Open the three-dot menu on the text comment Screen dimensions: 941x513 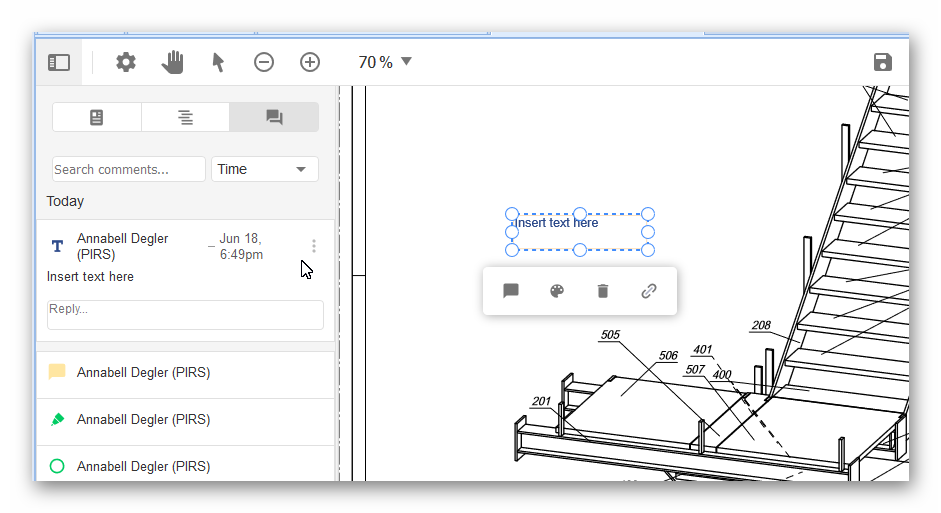click(314, 246)
